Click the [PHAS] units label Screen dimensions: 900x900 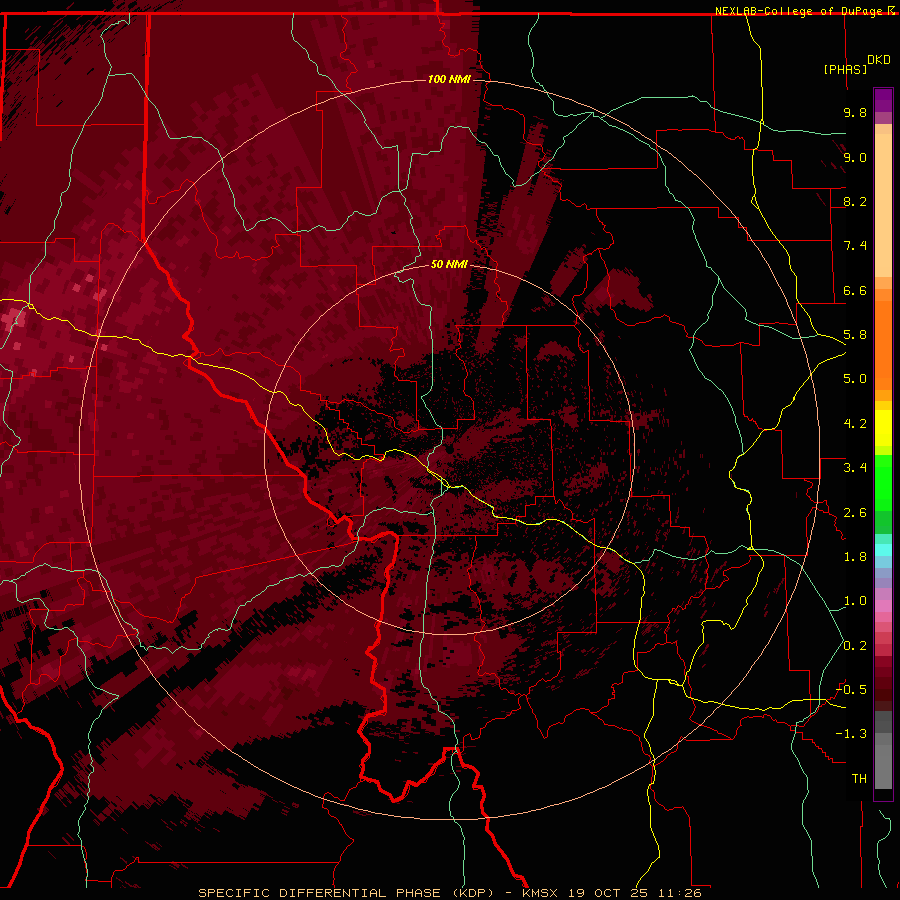pos(845,69)
